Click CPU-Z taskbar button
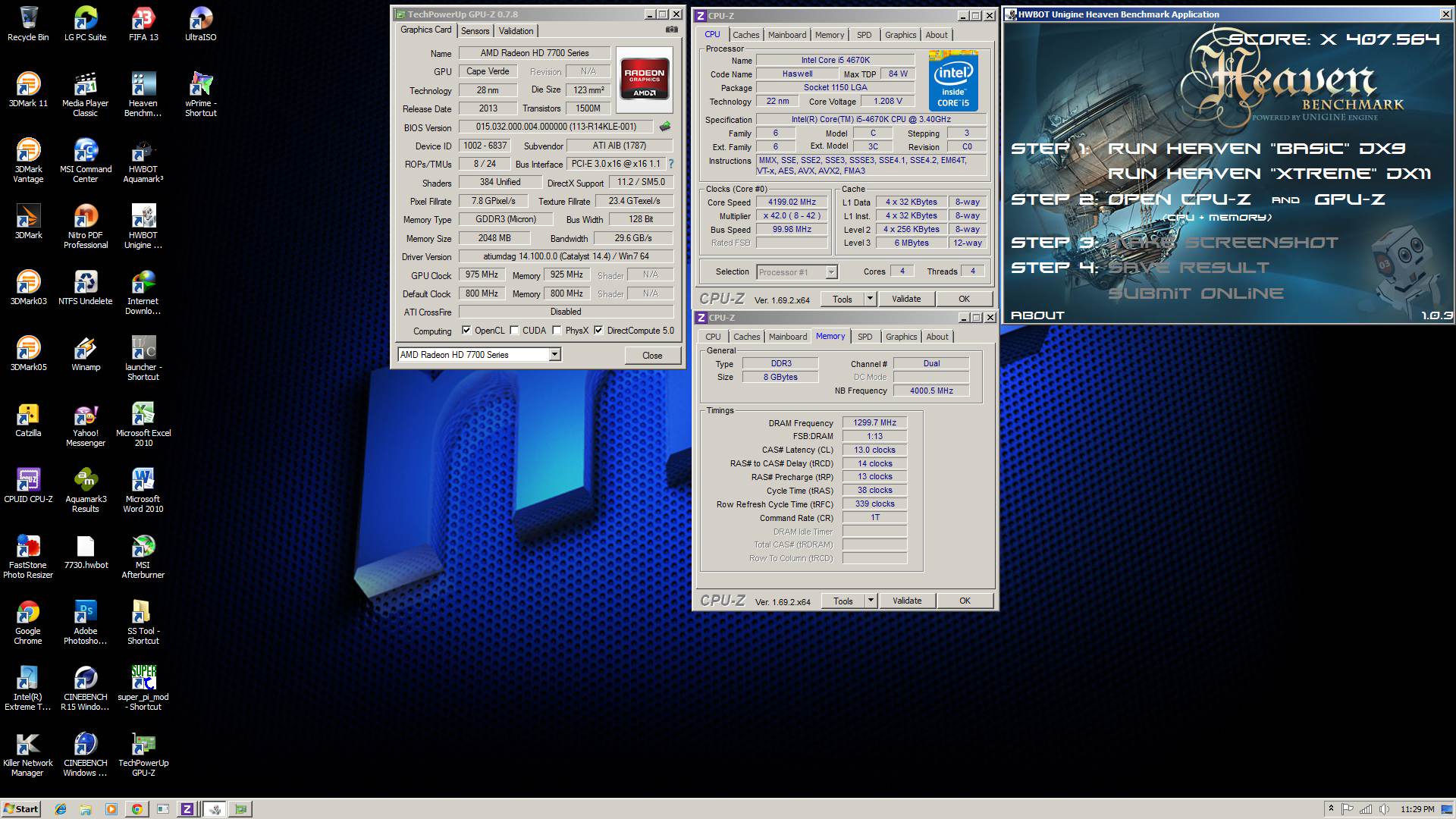This screenshot has width=1456, height=819. tap(187, 809)
